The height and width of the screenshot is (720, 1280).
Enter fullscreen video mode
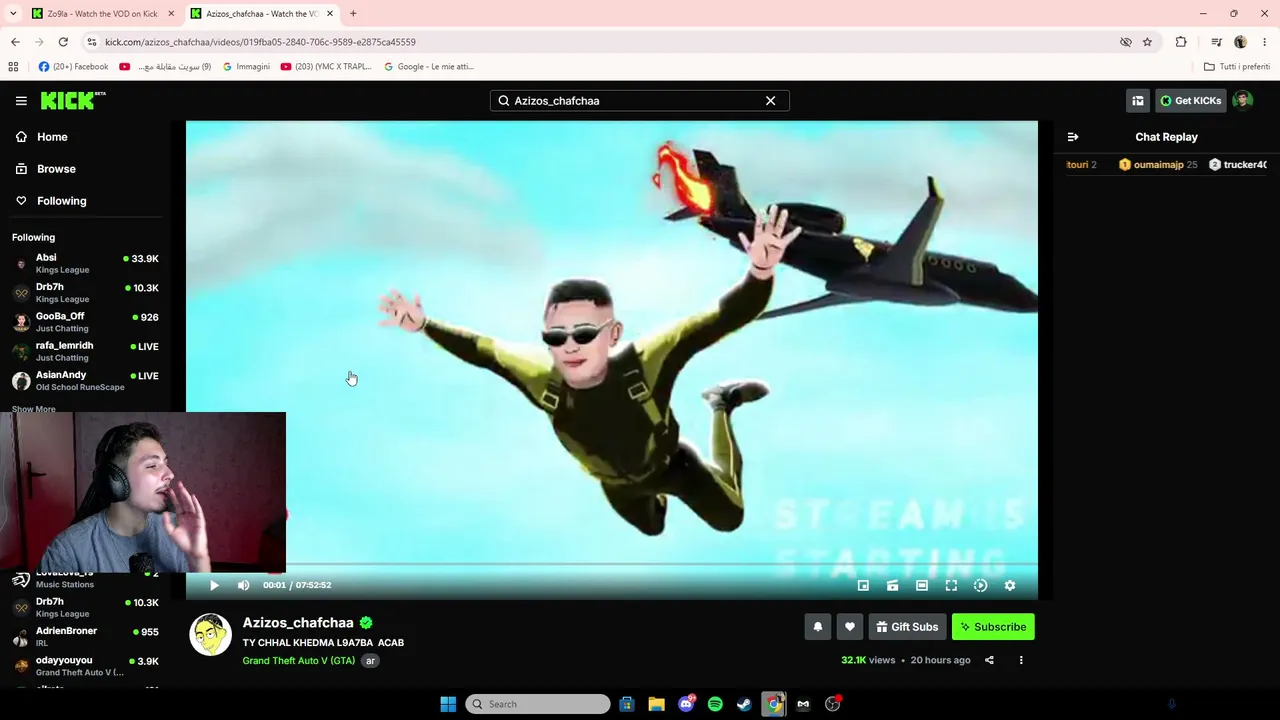click(x=951, y=585)
